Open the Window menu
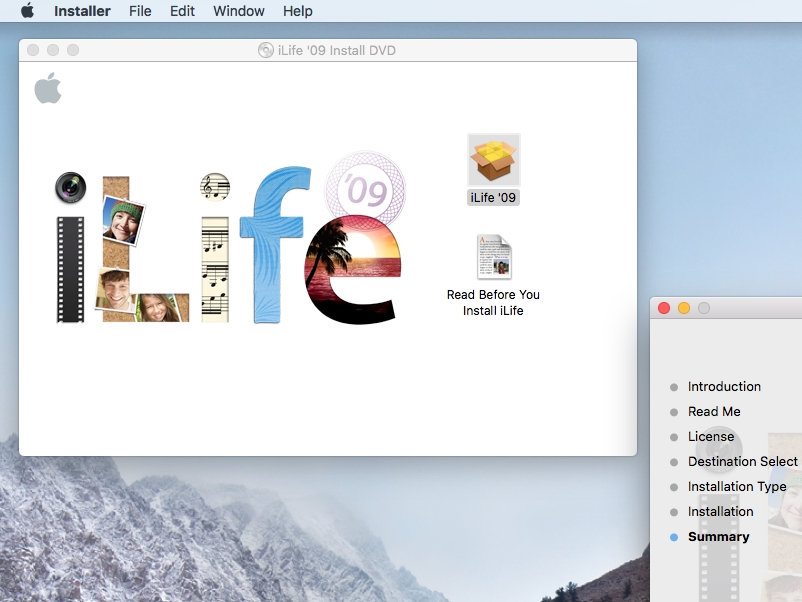The image size is (802, 602). pos(239,11)
